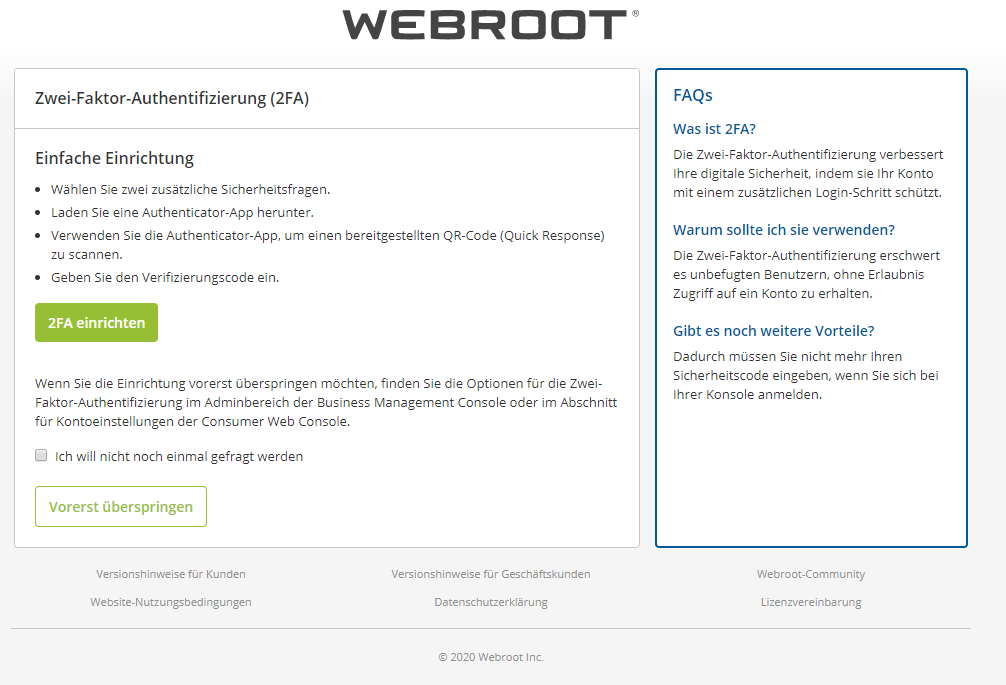Click the Webroot logo at top
The image size is (1006, 685).
pyautogui.click(x=491, y=24)
